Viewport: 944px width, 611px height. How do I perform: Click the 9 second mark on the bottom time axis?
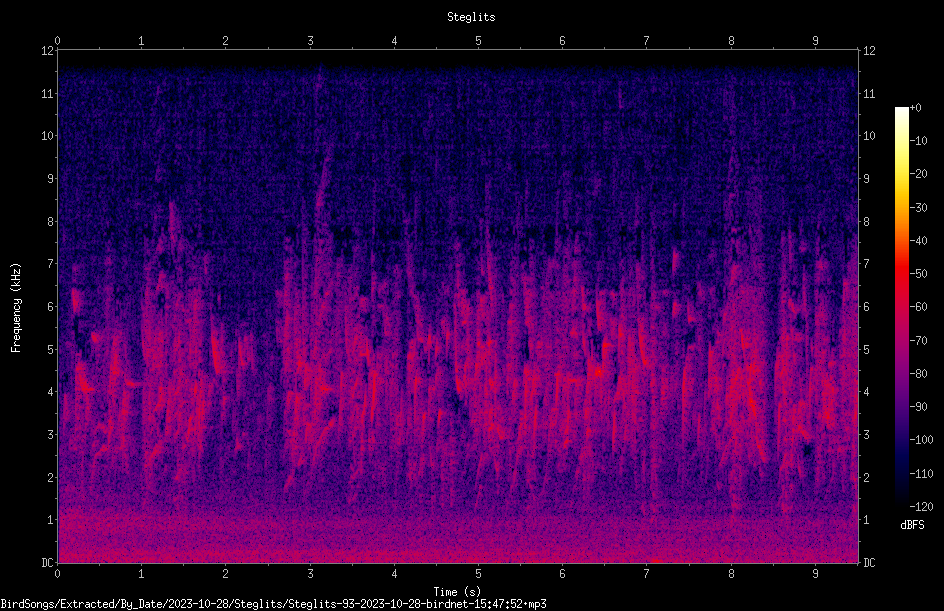tap(815, 574)
